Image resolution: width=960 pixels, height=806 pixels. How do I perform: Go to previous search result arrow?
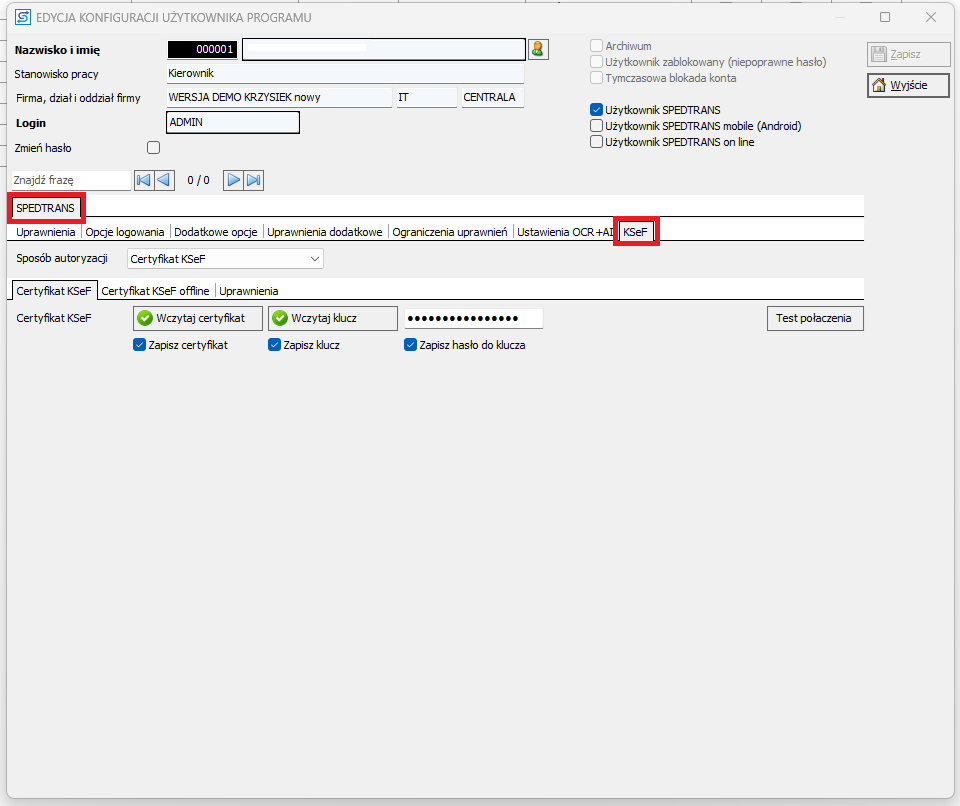[x=164, y=180]
